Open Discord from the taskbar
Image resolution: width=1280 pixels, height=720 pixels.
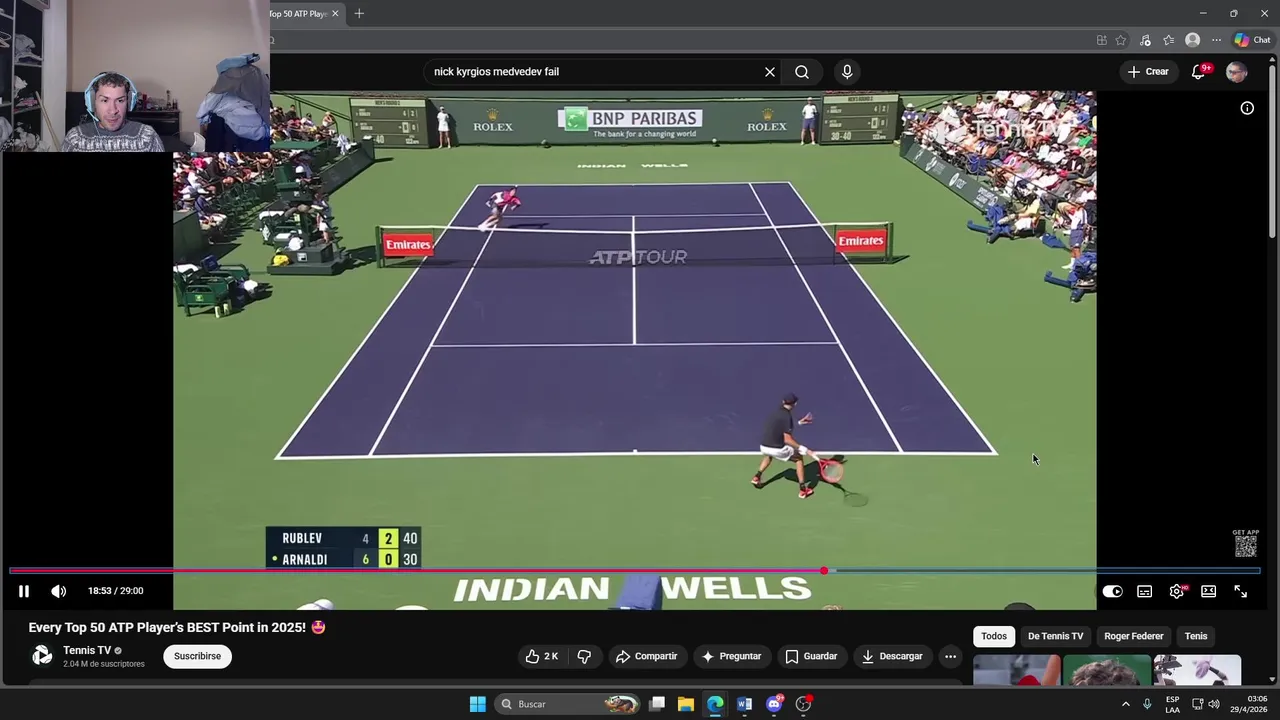[774, 704]
